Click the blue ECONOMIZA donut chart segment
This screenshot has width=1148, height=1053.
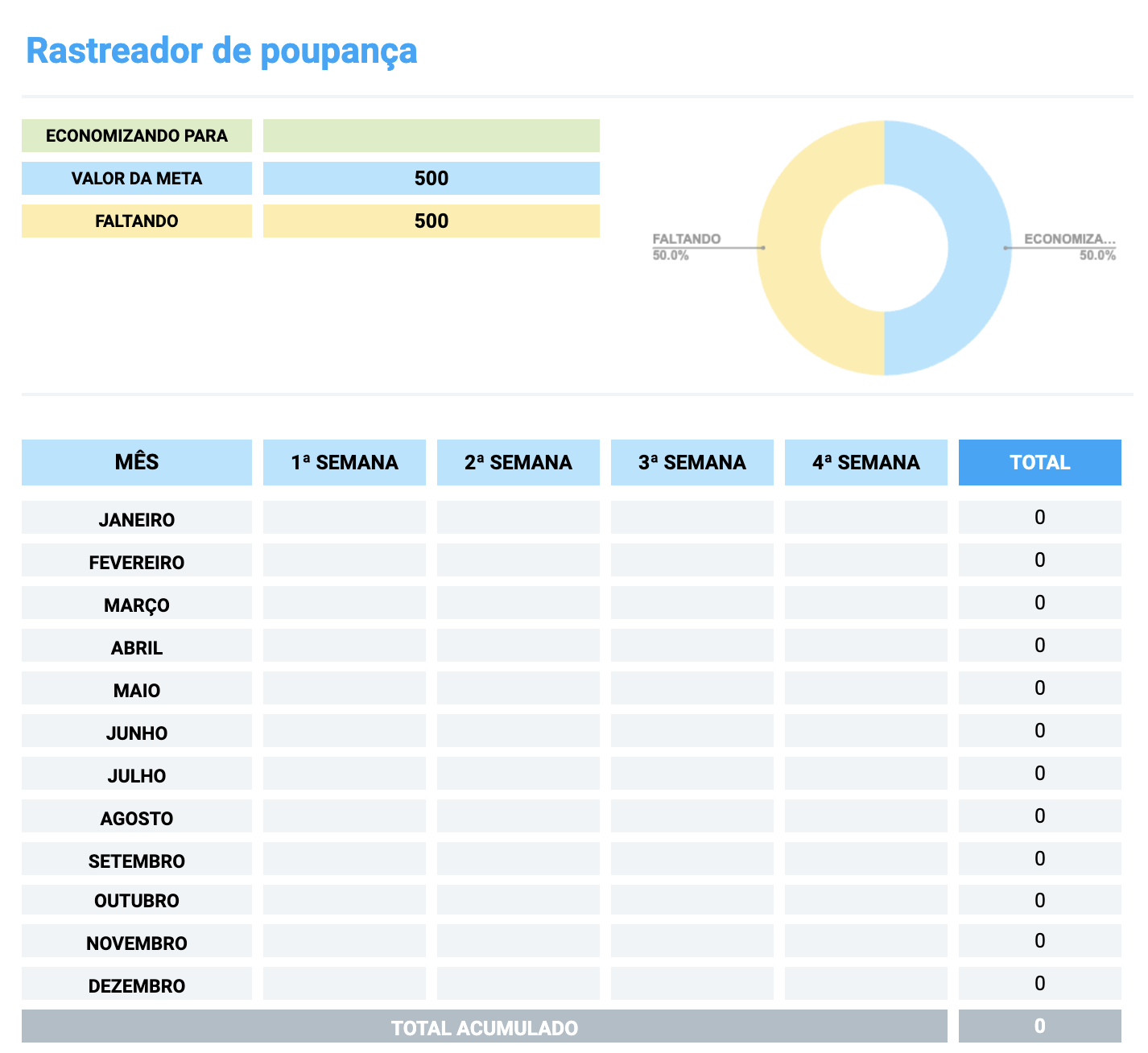979,248
